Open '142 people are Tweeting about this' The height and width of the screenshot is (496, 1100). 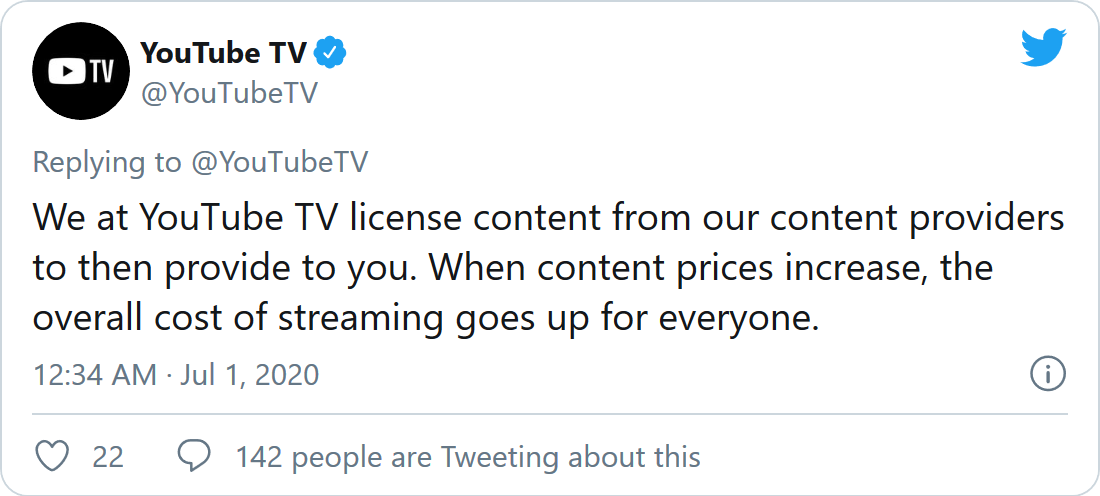tap(467, 457)
